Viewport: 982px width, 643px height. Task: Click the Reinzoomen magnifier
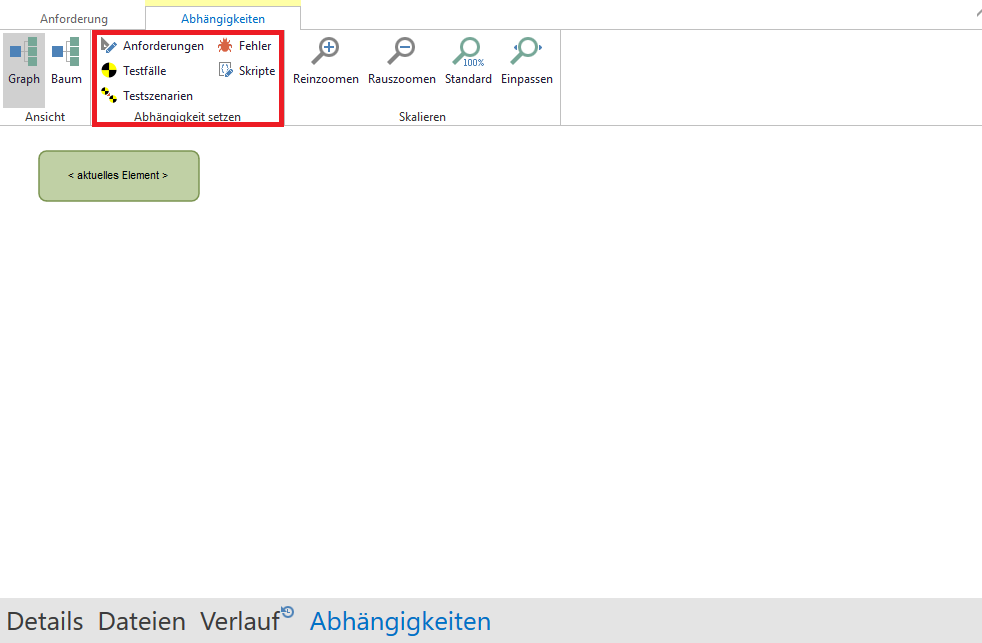(325, 60)
